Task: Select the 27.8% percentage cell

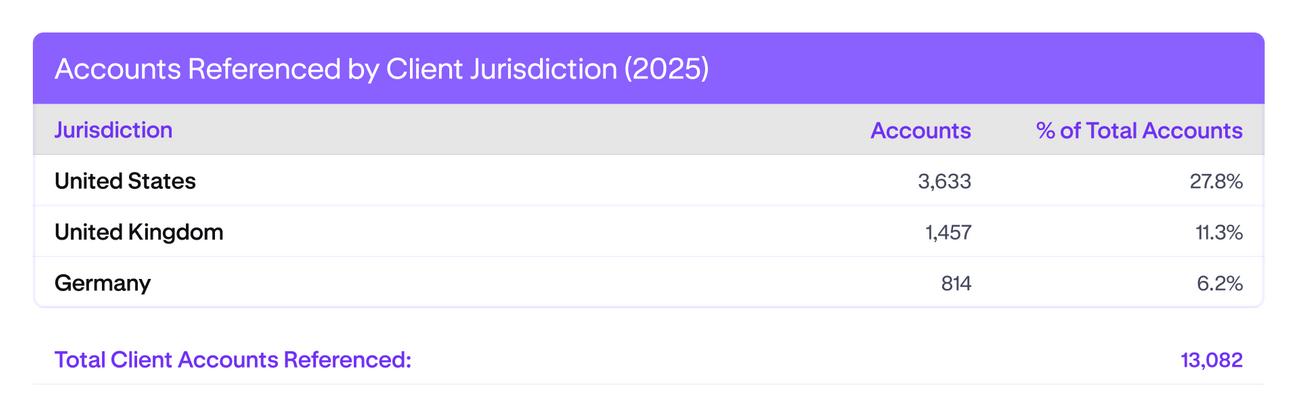Action: click(1215, 181)
